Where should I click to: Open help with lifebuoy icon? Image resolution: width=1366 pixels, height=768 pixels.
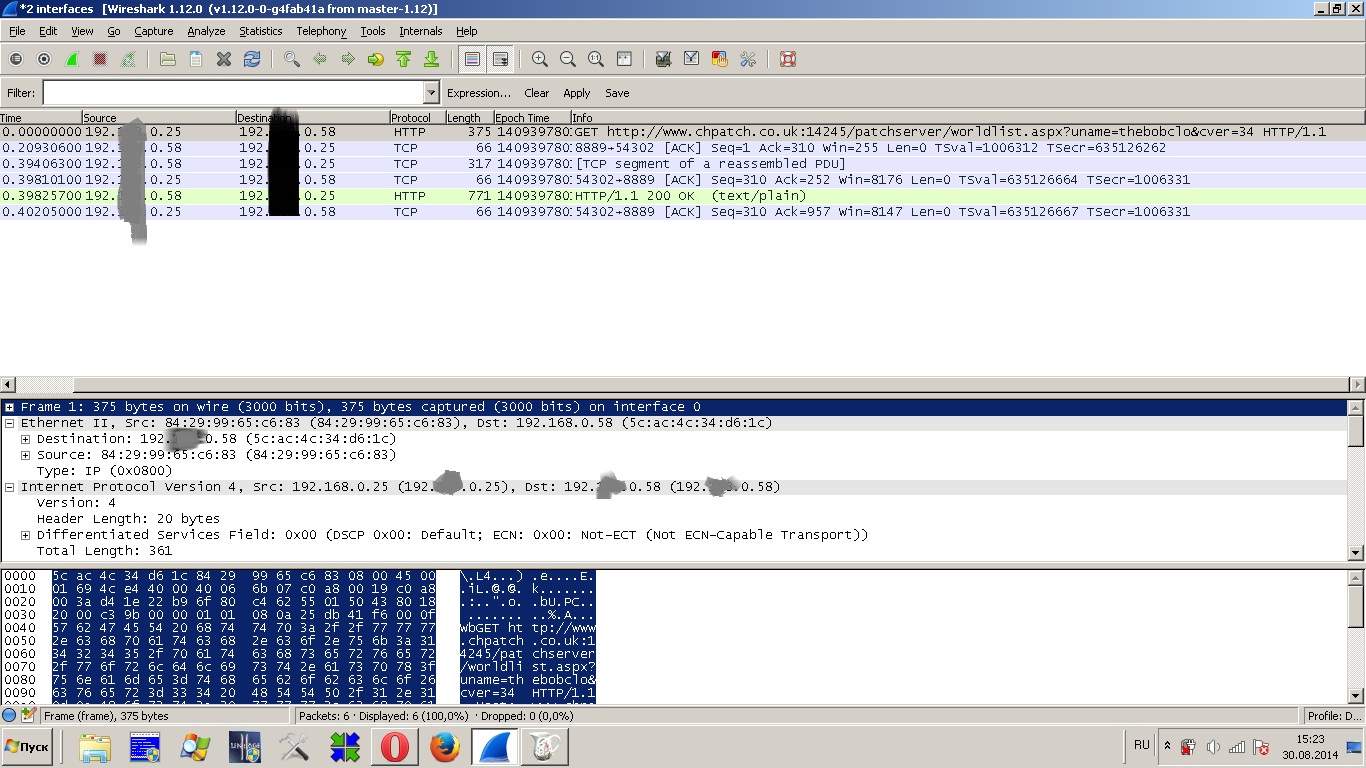788,60
